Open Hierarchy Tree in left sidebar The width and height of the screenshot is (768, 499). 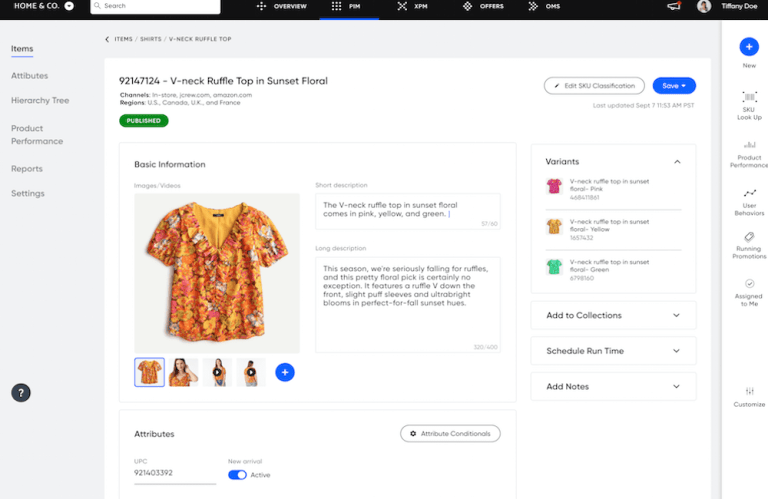pos(39,101)
